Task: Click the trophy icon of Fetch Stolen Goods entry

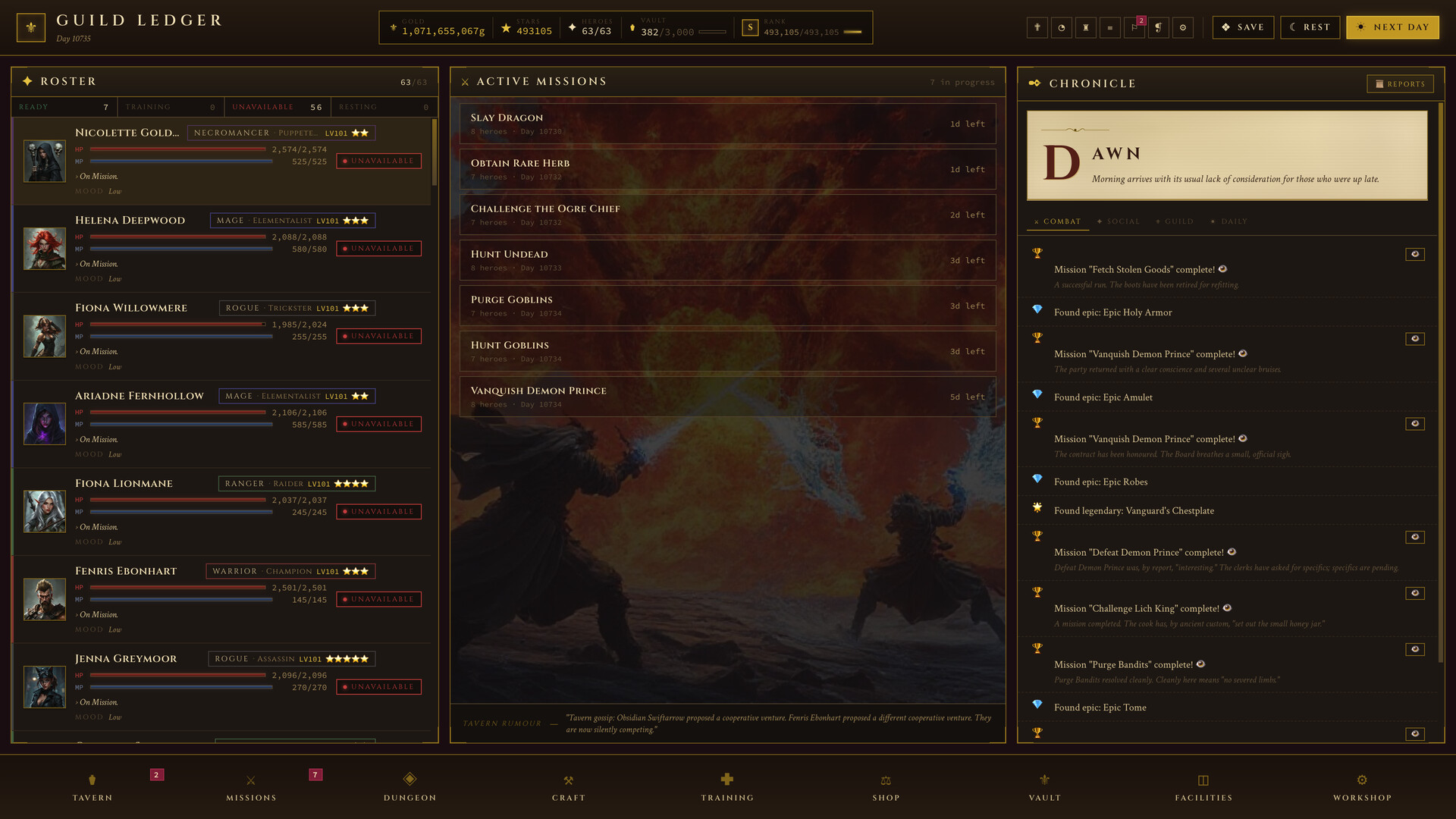Action: [x=1037, y=253]
